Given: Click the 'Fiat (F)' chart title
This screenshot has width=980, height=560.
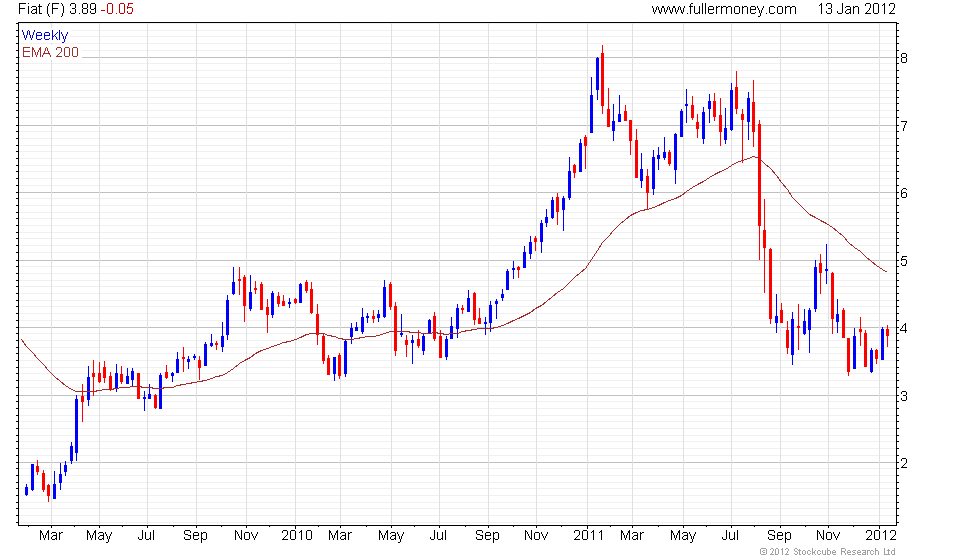Looking at the screenshot, I should tap(41, 9).
